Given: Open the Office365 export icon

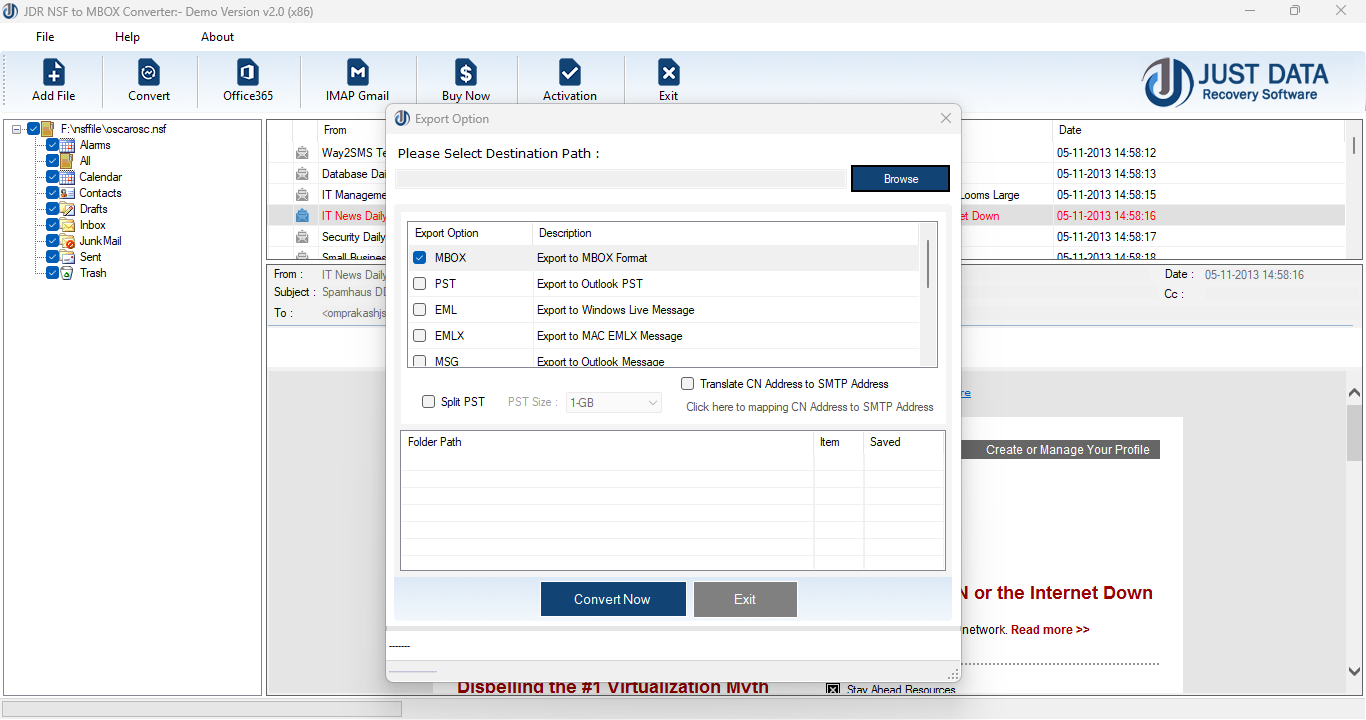Looking at the screenshot, I should [x=248, y=73].
